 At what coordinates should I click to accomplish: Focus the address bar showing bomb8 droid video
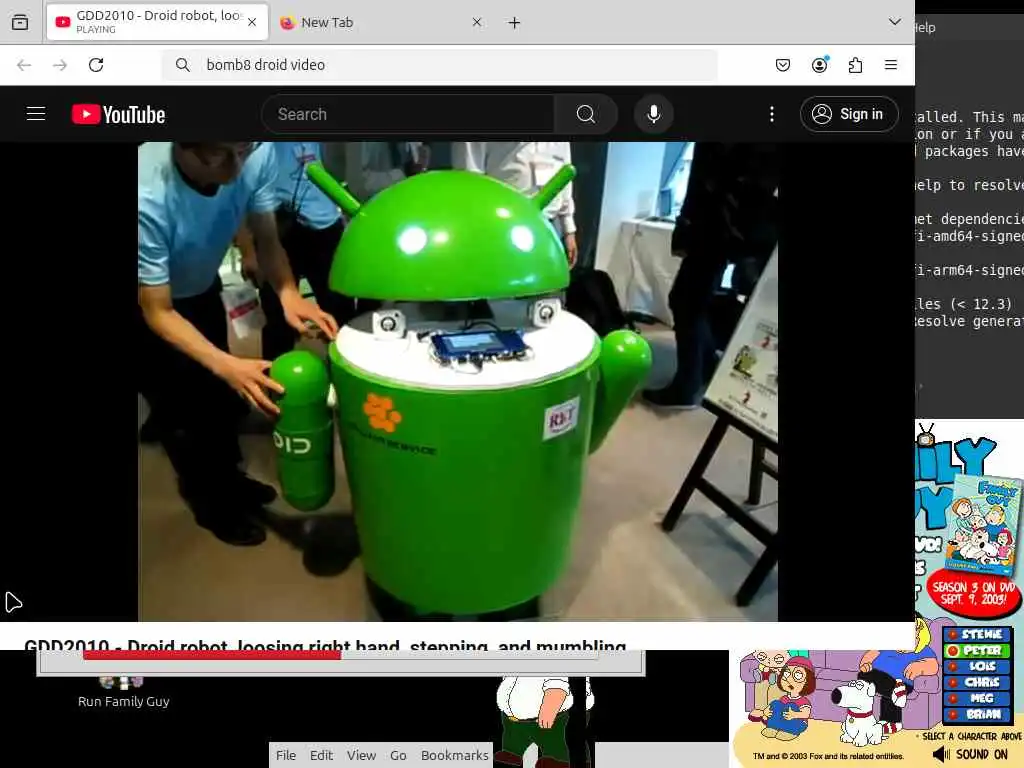point(440,65)
